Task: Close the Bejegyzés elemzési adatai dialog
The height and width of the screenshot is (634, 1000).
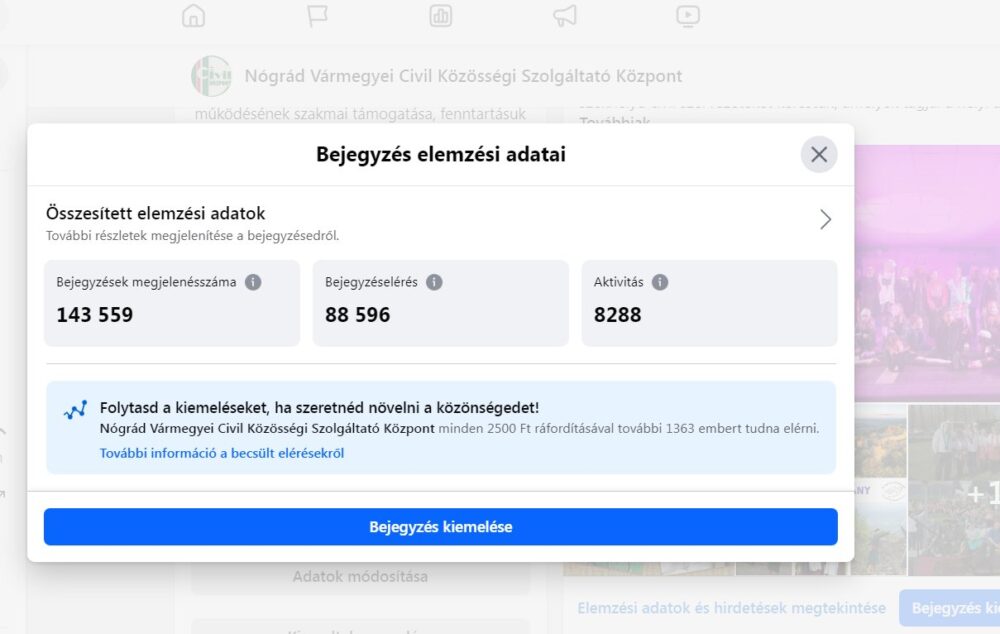Action: (819, 155)
